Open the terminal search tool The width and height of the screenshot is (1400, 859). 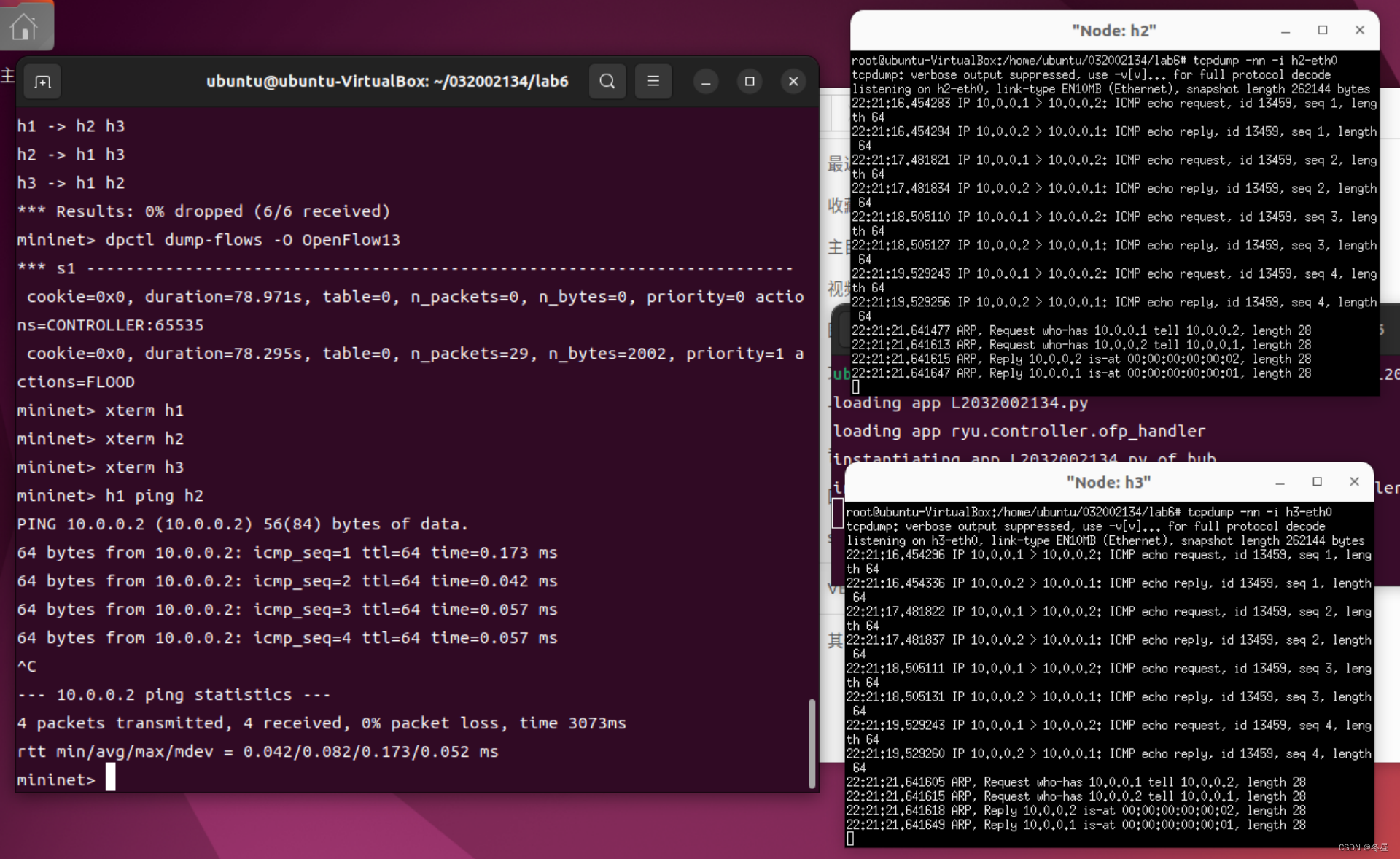point(607,81)
